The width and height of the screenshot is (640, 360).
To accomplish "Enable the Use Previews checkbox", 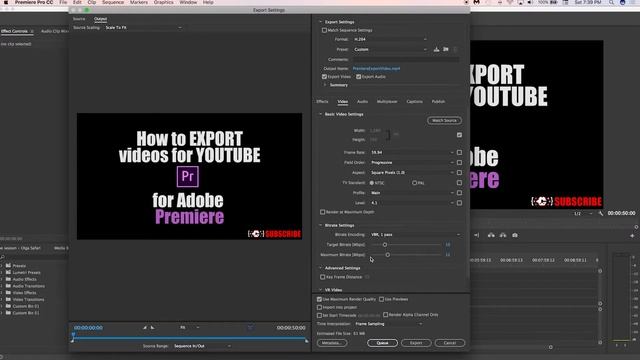I will (x=381, y=299).
